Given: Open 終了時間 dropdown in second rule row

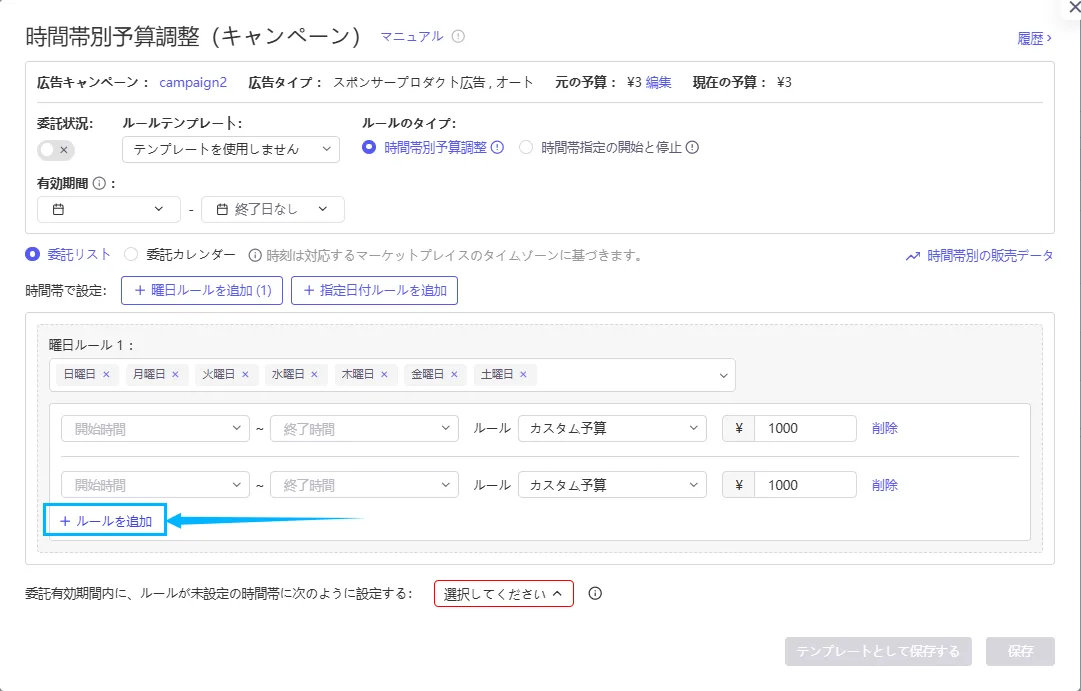Looking at the screenshot, I should [x=365, y=485].
